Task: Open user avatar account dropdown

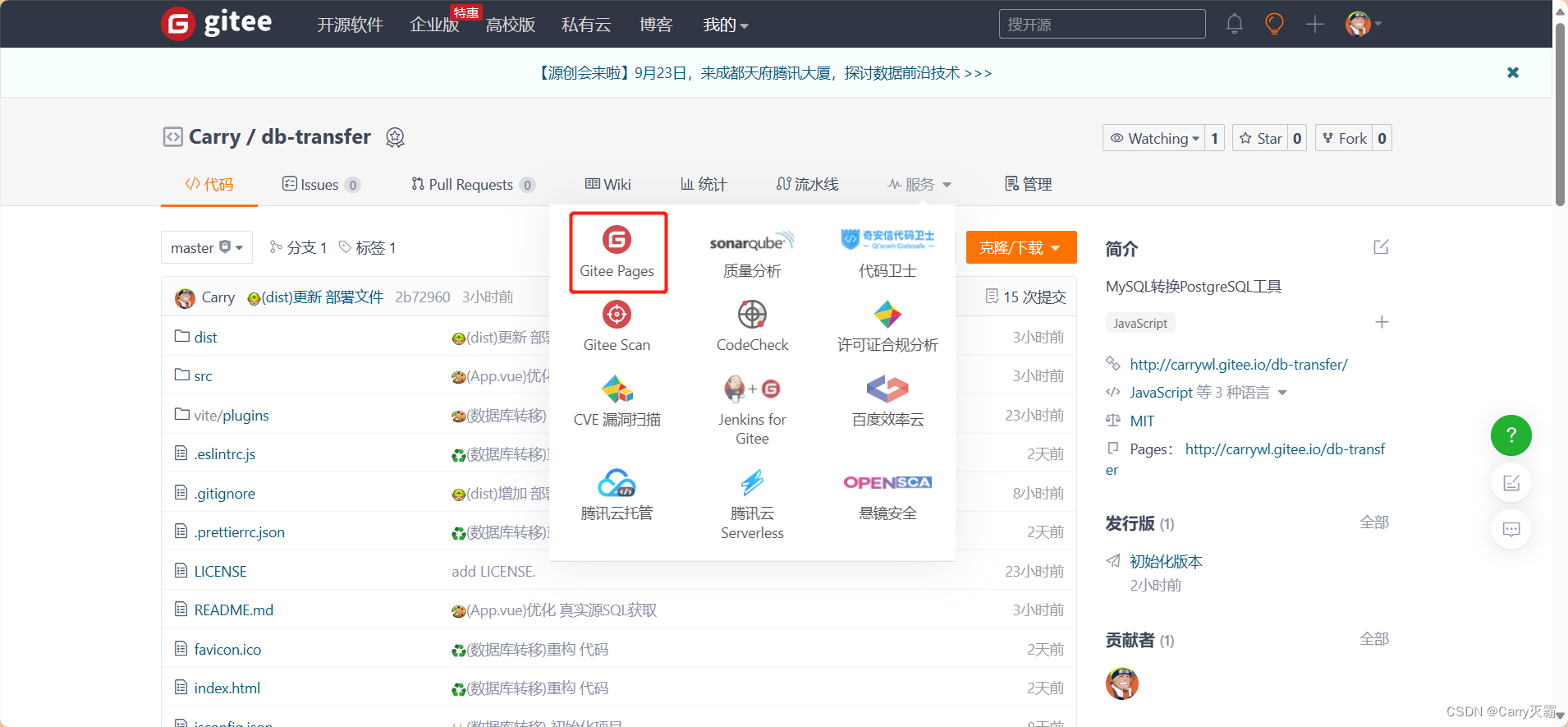Action: click(1364, 24)
